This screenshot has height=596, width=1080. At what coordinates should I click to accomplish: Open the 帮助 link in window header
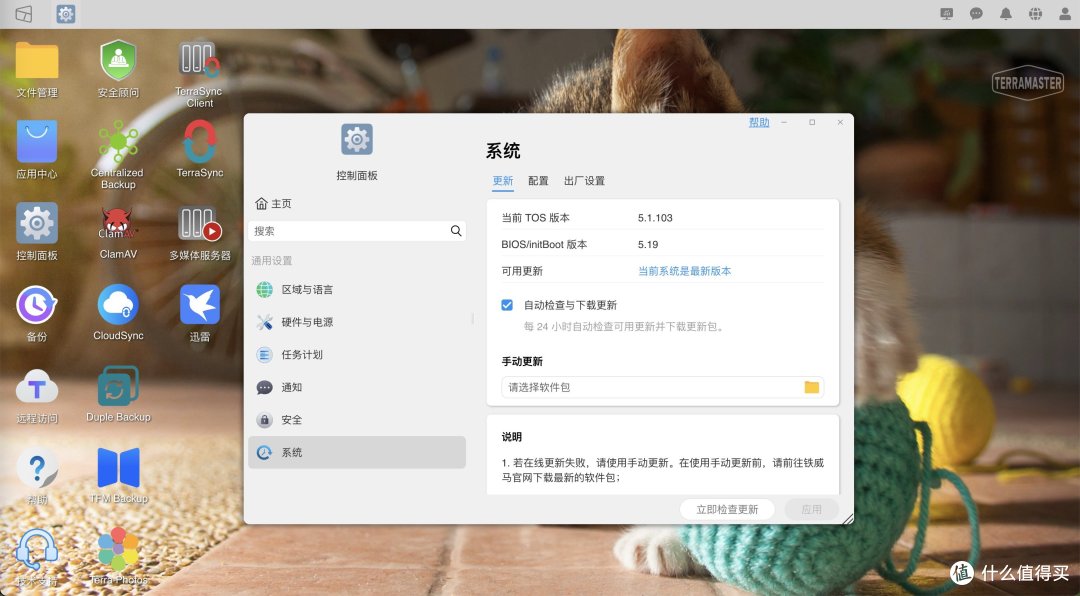coord(759,122)
